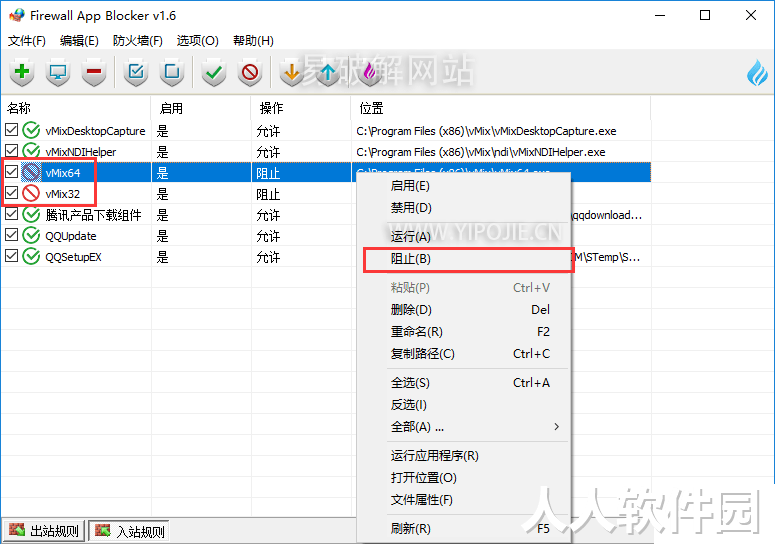The image size is (775, 544).
Task: Sort by the 启用 column header
Action: pos(201,108)
